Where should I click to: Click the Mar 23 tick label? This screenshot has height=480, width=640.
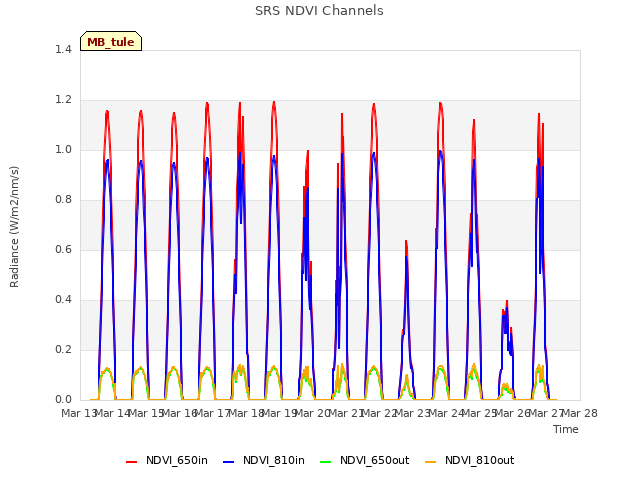[x=413, y=413]
